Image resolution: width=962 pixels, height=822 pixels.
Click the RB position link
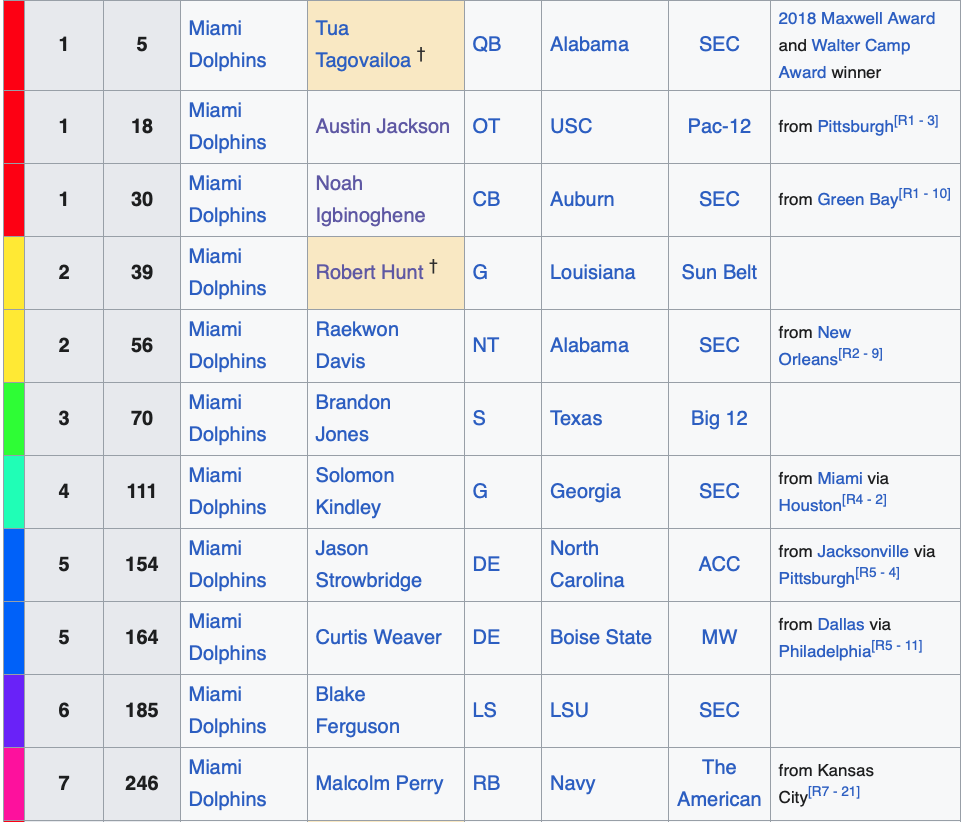pyautogui.click(x=487, y=783)
